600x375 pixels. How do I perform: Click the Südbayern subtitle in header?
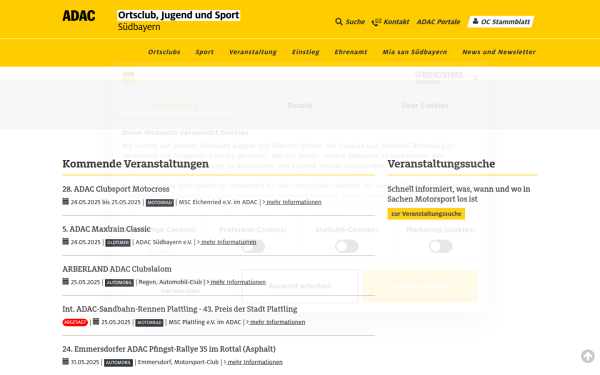pos(139,27)
